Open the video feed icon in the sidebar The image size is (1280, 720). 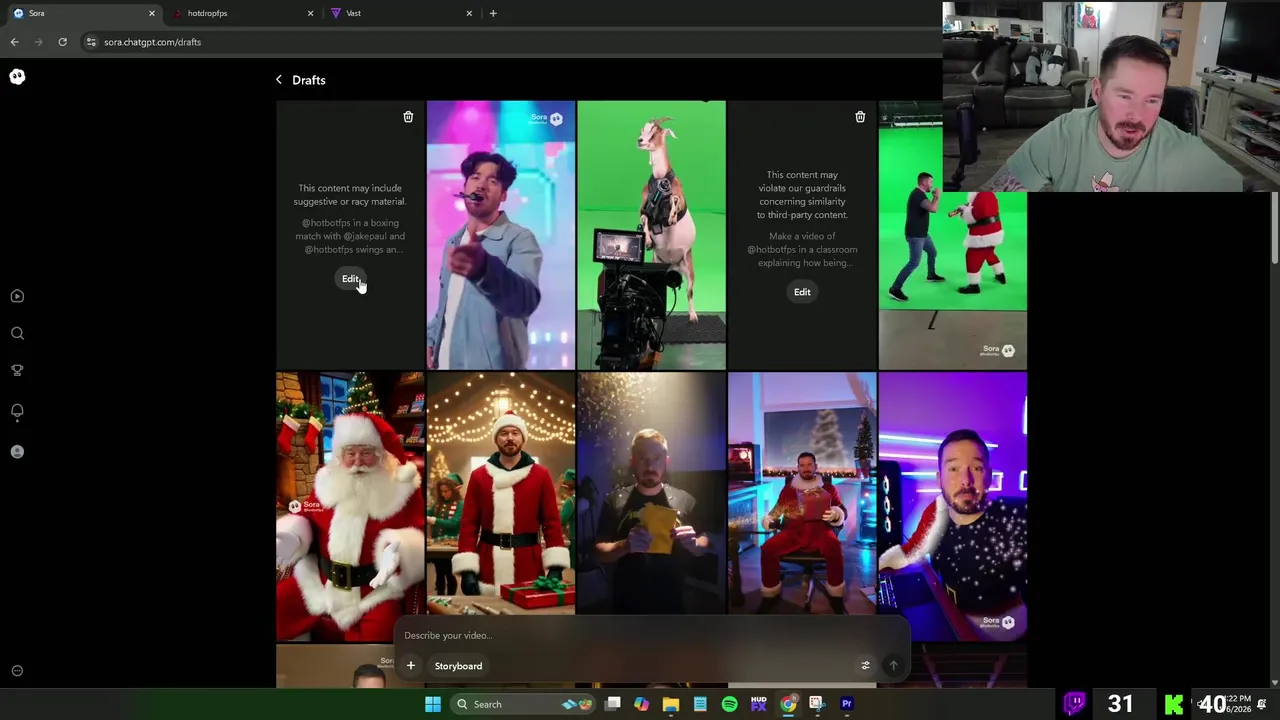point(17,296)
